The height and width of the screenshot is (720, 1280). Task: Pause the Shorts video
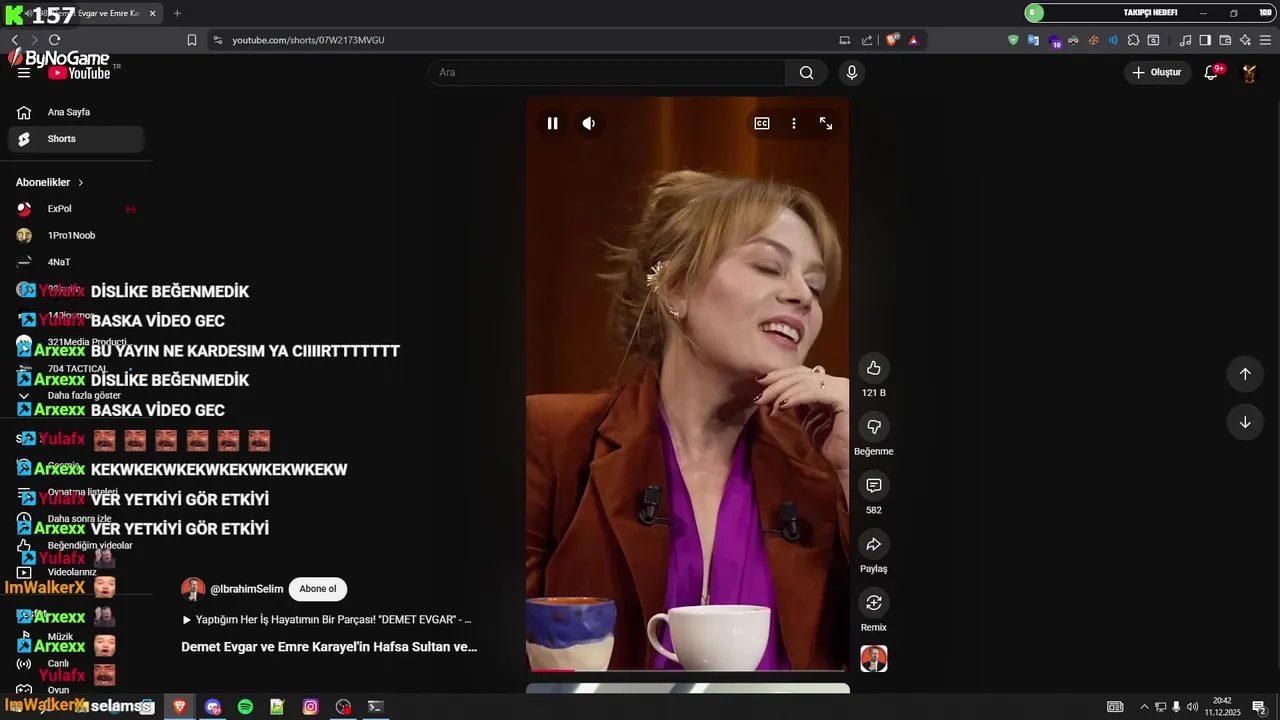(x=552, y=123)
